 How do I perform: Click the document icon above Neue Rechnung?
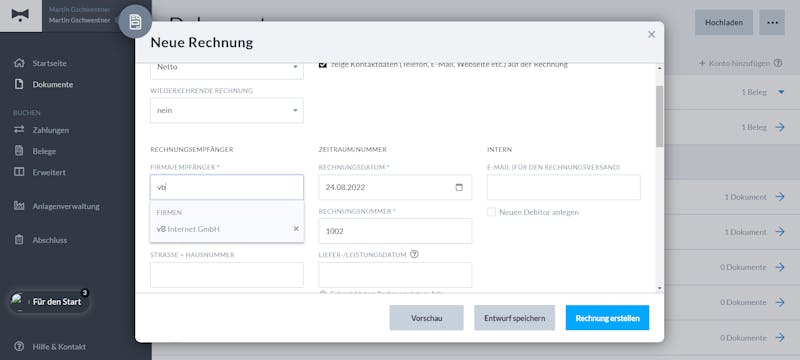[135, 21]
